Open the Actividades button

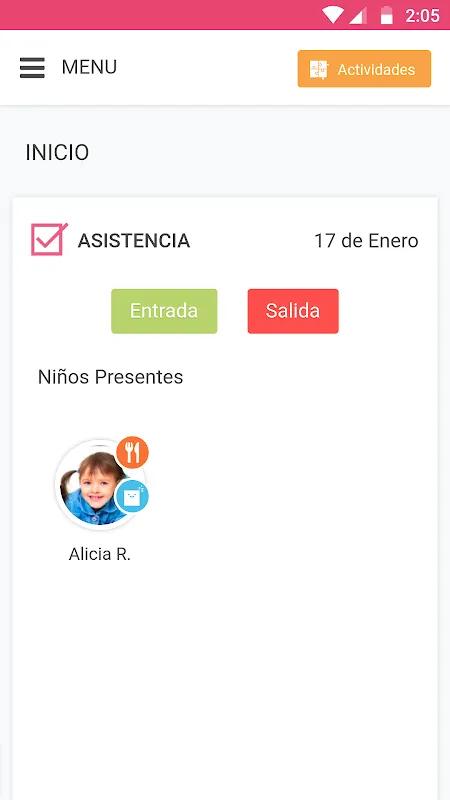click(364, 69)
